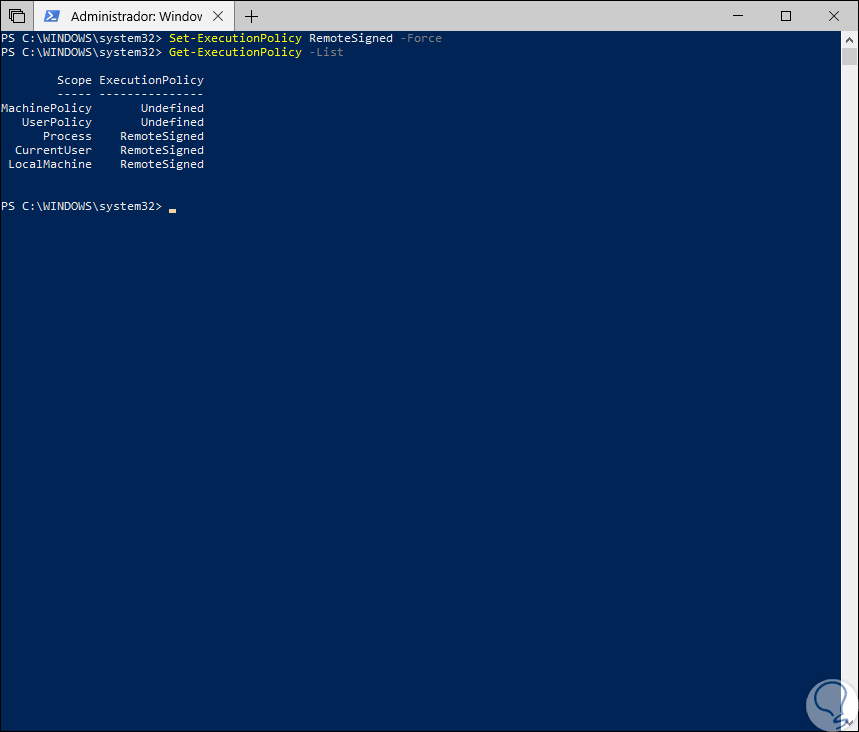Screen dimensions: 859x732
Task: Select the RemoteSigned value for CurrentUser
Action: click(161, 149)
